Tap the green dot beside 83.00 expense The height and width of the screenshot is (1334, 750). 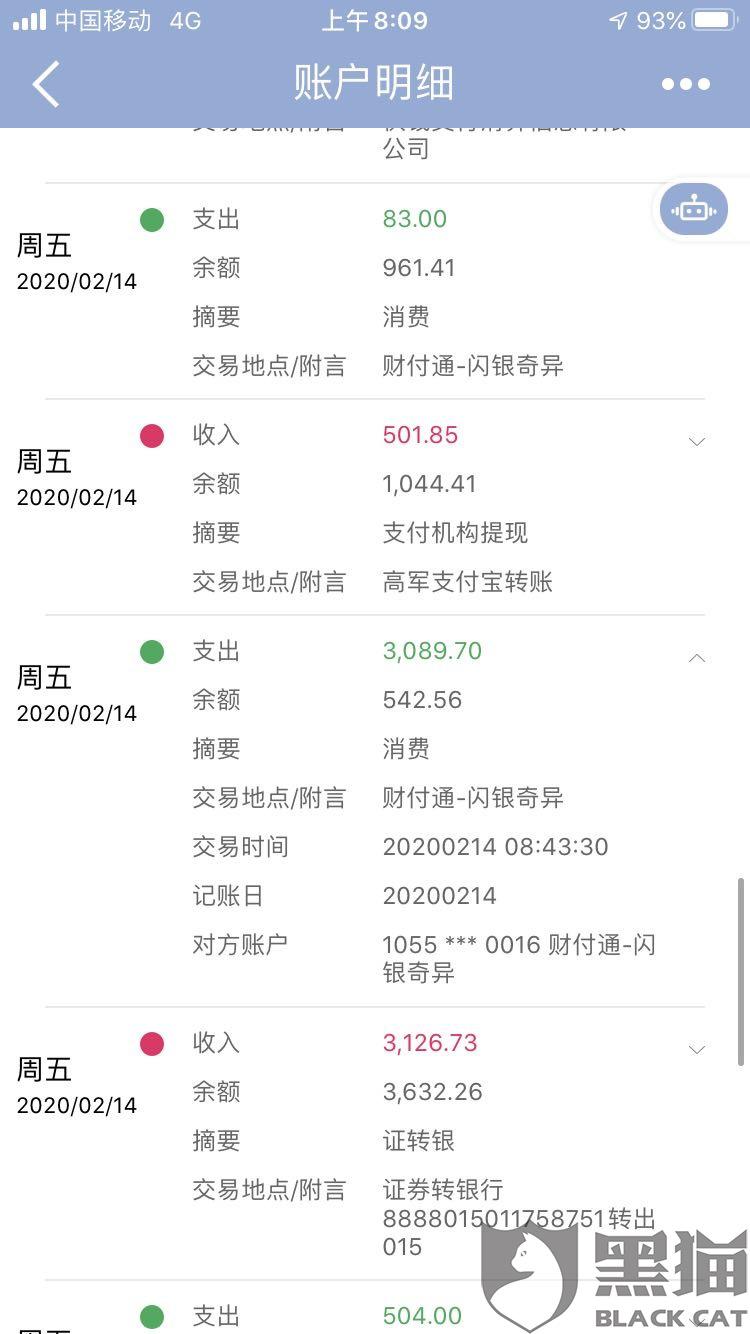pyautogui.click(x=152, y=220)
